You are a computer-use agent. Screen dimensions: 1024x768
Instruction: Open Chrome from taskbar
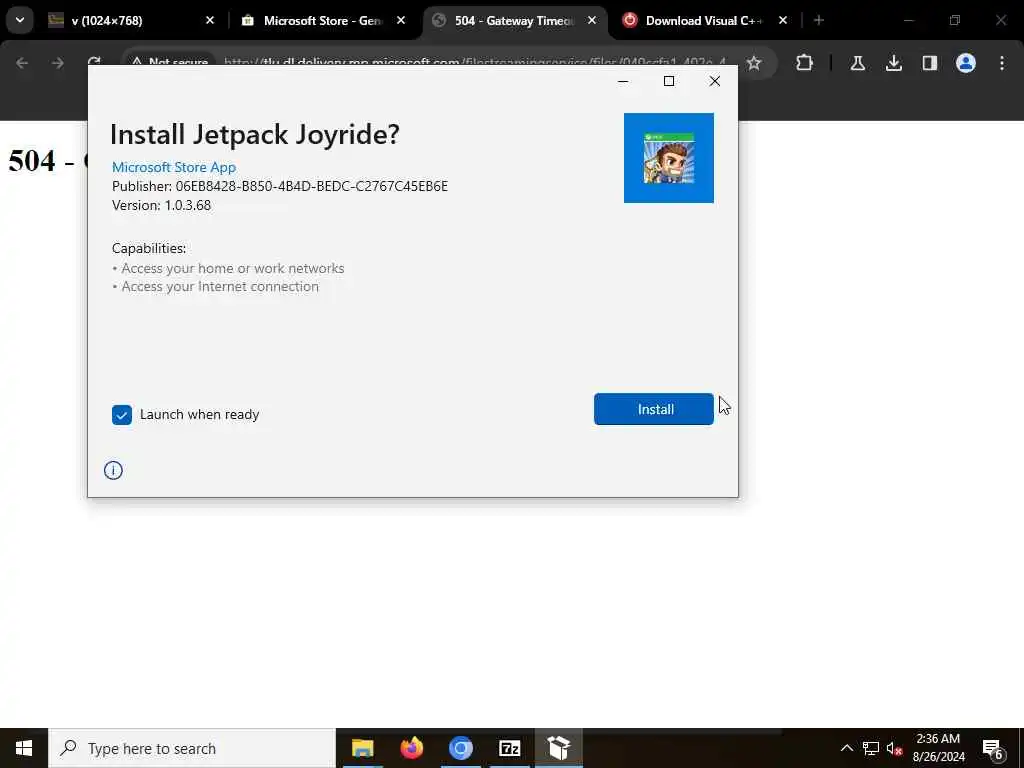click(460, 748)
